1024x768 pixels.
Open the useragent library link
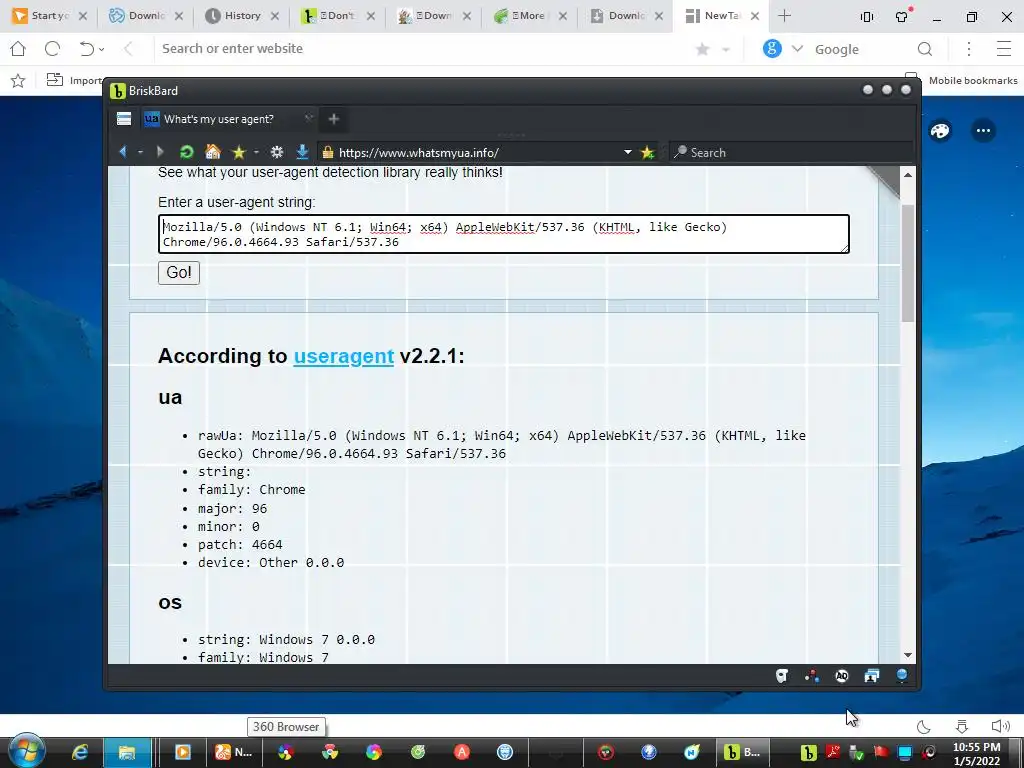coord(344,356)
